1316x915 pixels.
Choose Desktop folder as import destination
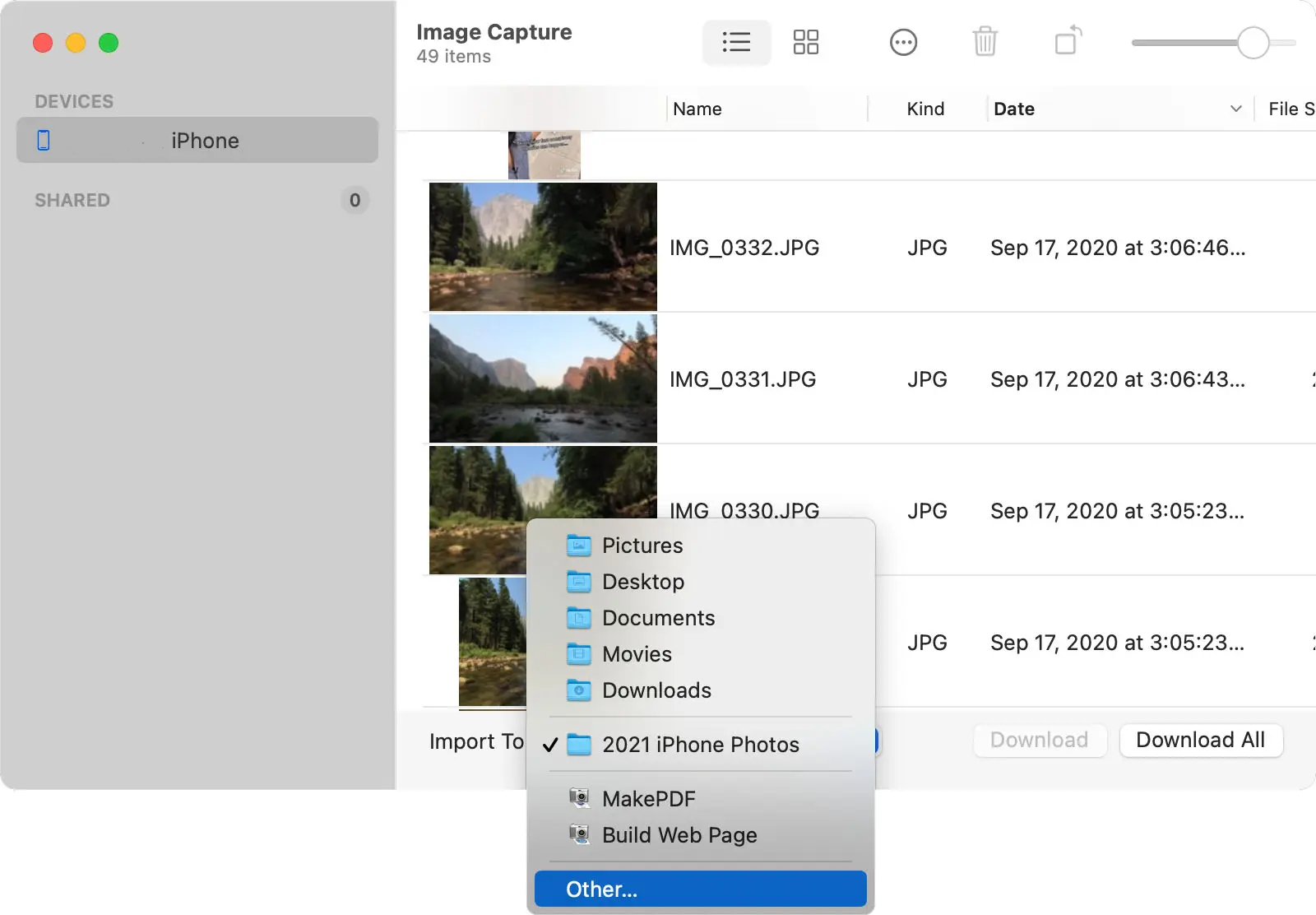pos(701,582)
